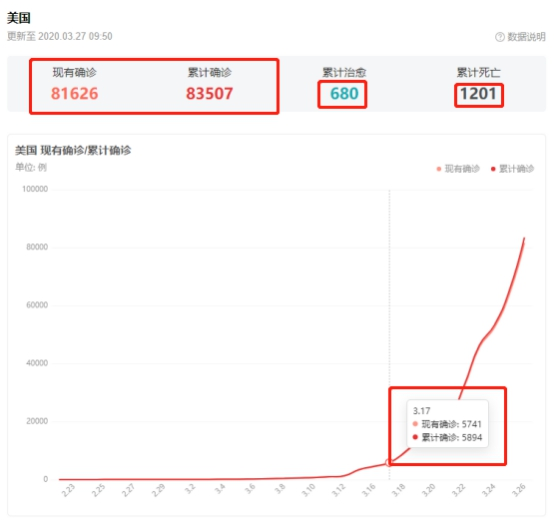Click the 3.20 date label on x-axis
The width and height of the screenshot is (554, 522).
[428, 490]
